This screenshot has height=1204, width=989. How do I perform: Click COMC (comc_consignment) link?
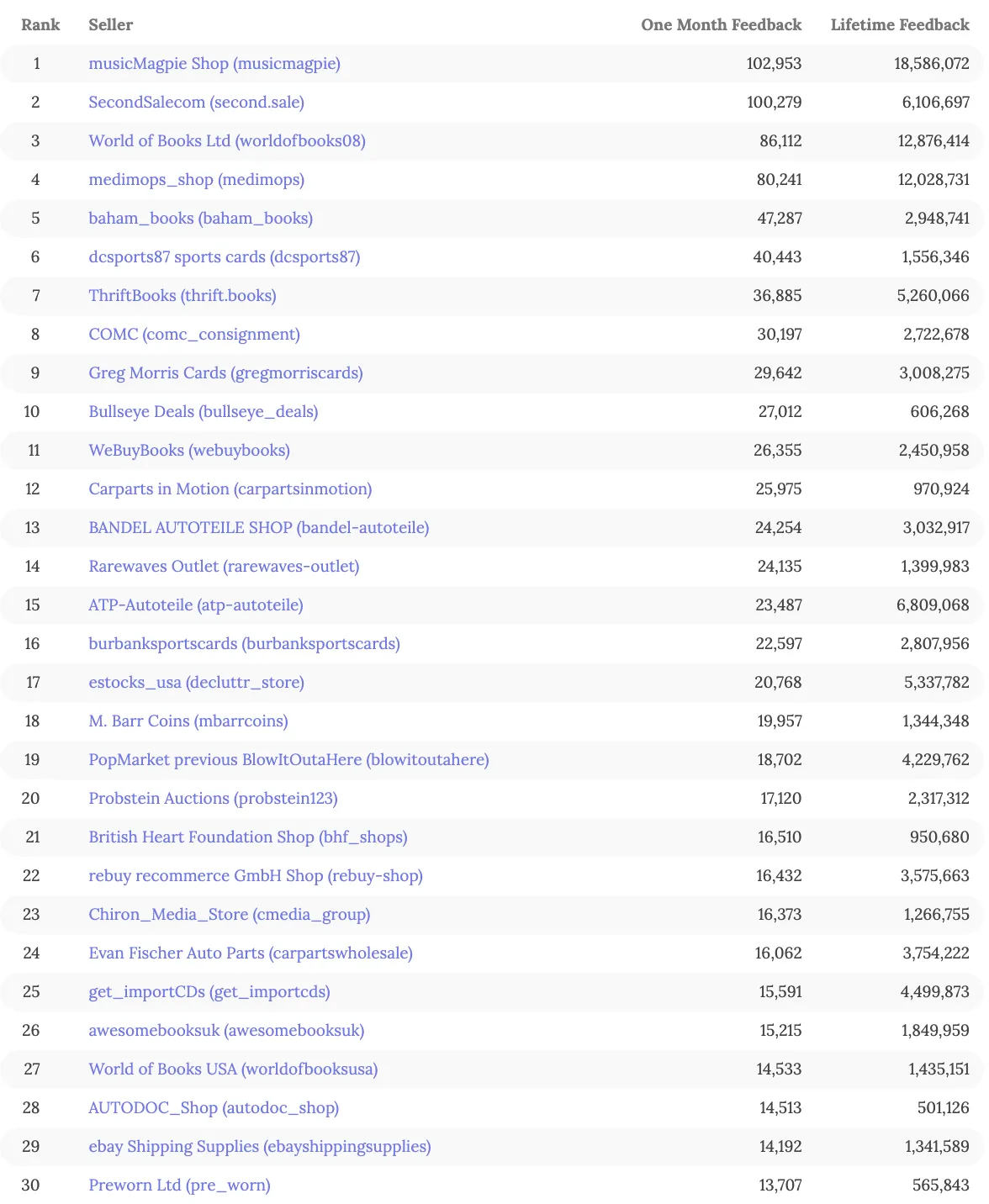pos(194,335)
